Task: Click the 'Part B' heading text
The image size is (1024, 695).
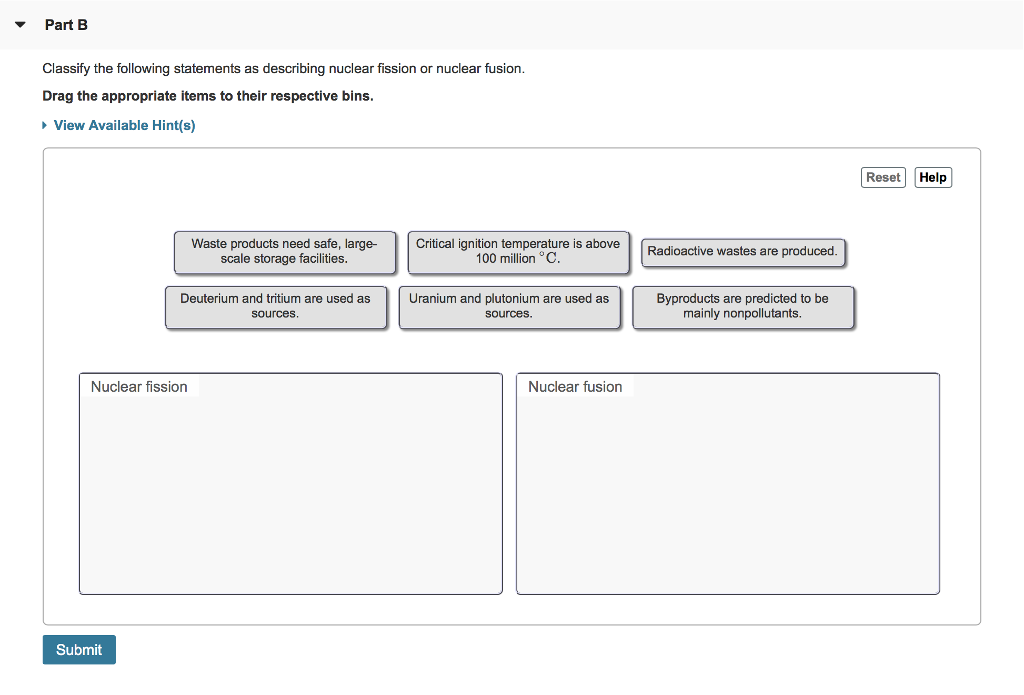Action: point(66,25)
